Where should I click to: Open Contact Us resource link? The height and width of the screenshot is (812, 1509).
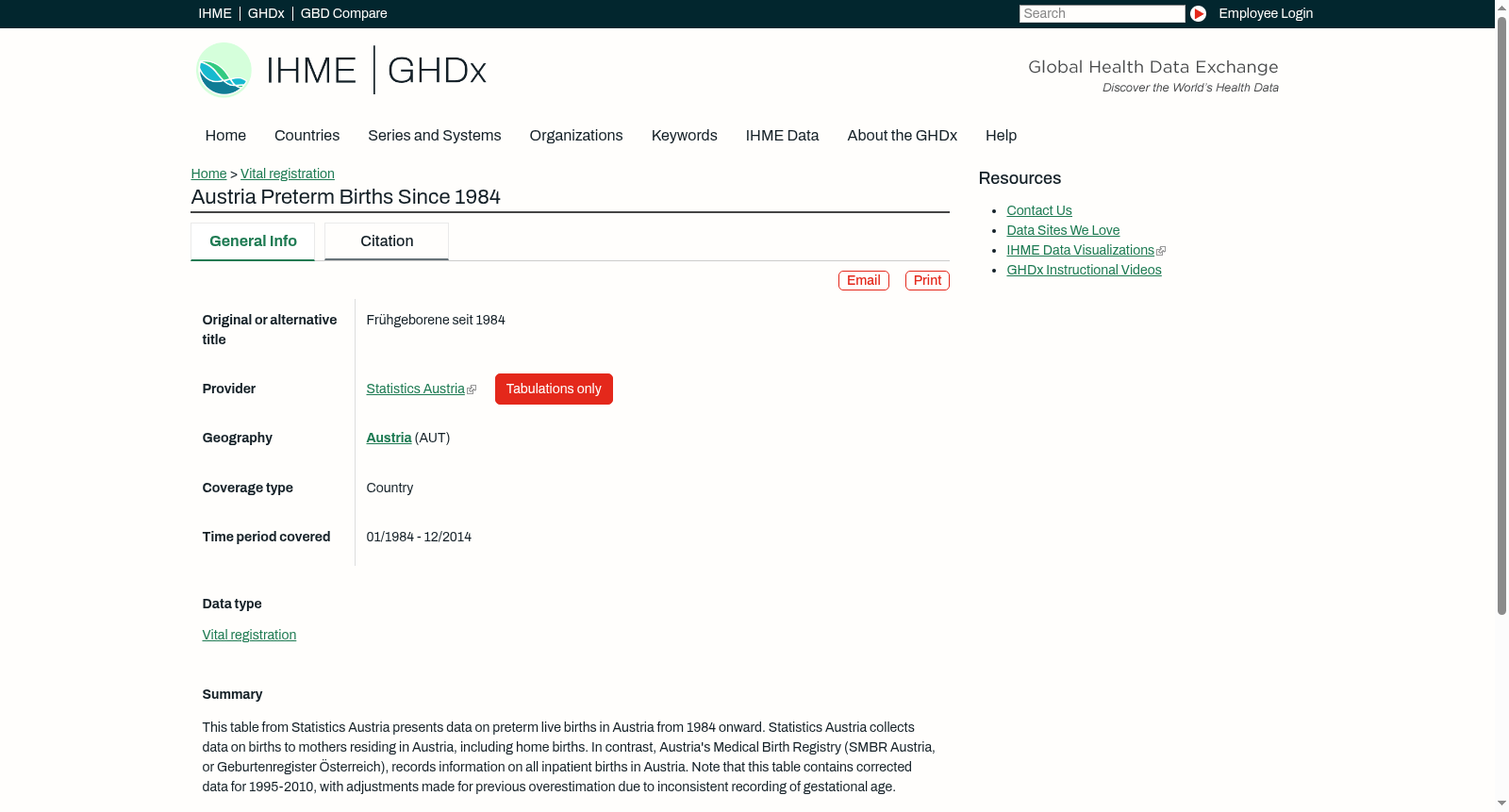(1039, 211)
